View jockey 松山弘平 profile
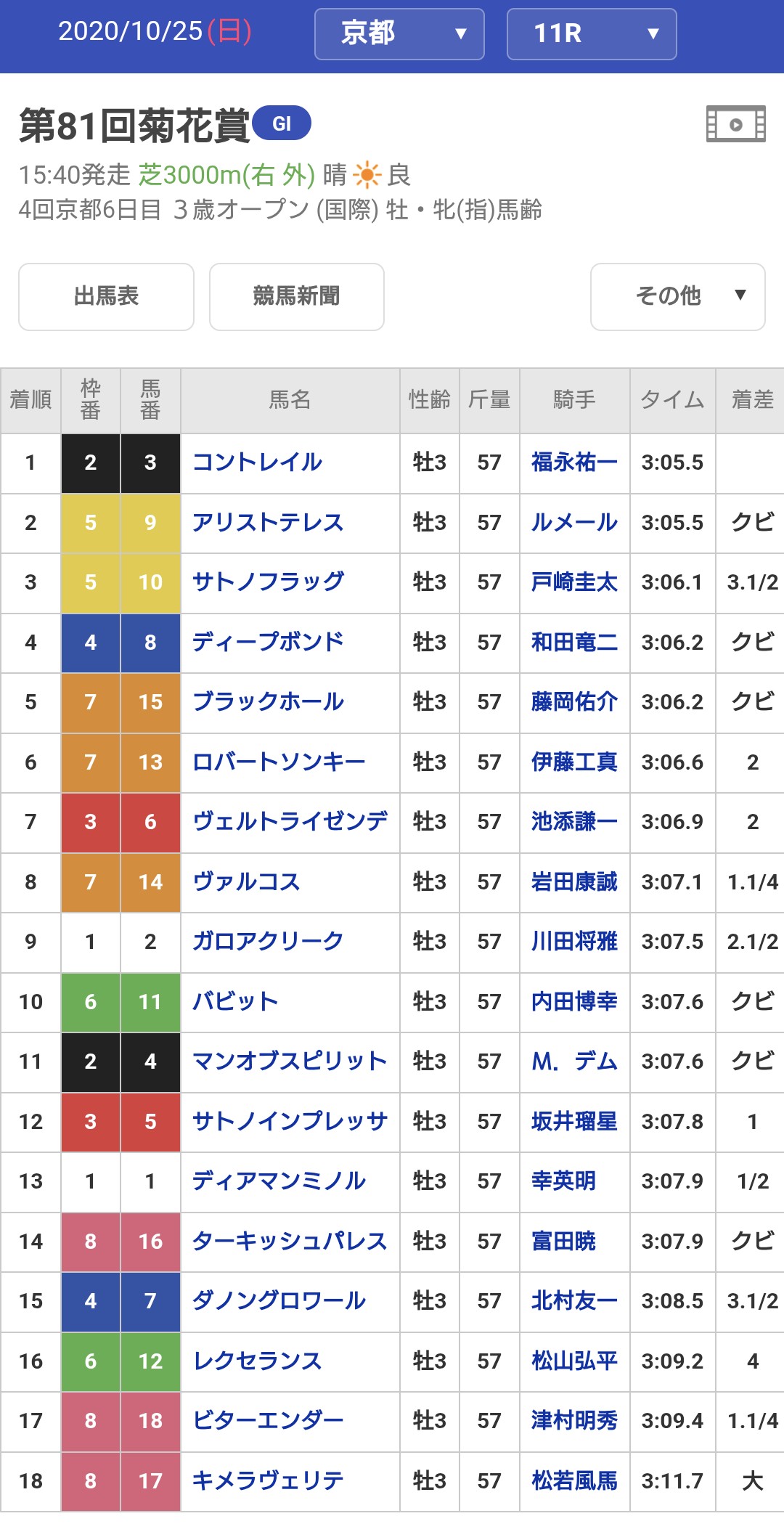Image resolution: width=784 pixels, height=1524 pixels. pos(574,1361)
